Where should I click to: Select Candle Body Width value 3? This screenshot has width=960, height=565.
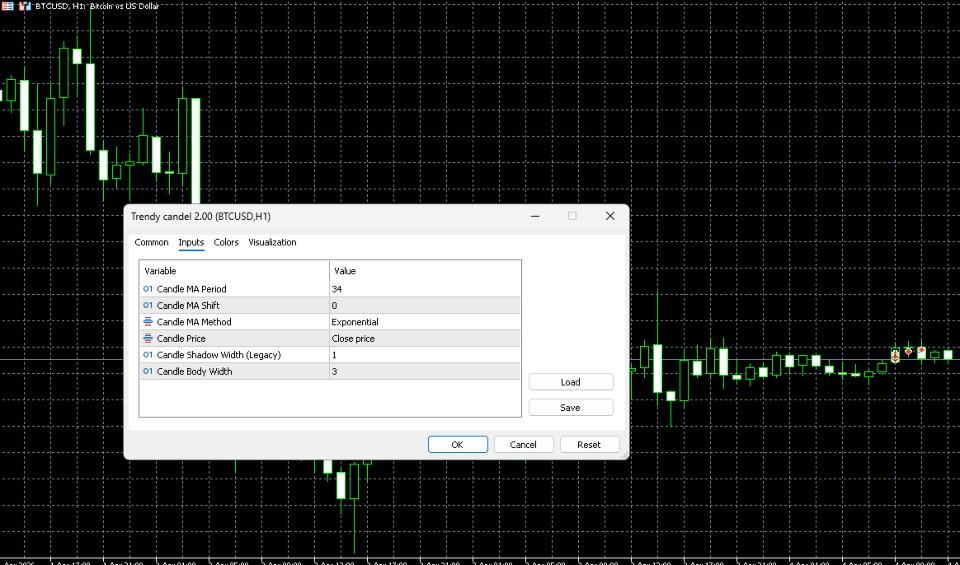(425, 372)
